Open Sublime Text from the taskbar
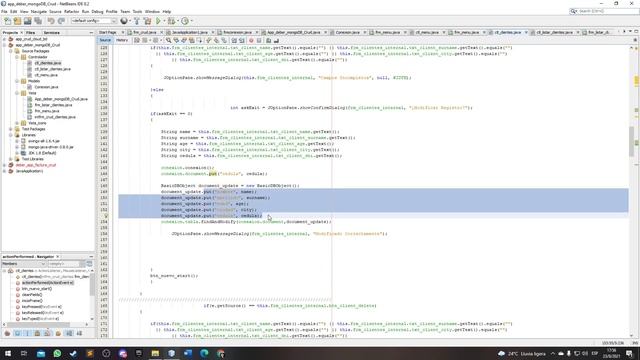Image resolution: width=640 pixels, height=360 pixels. (90, 353)
